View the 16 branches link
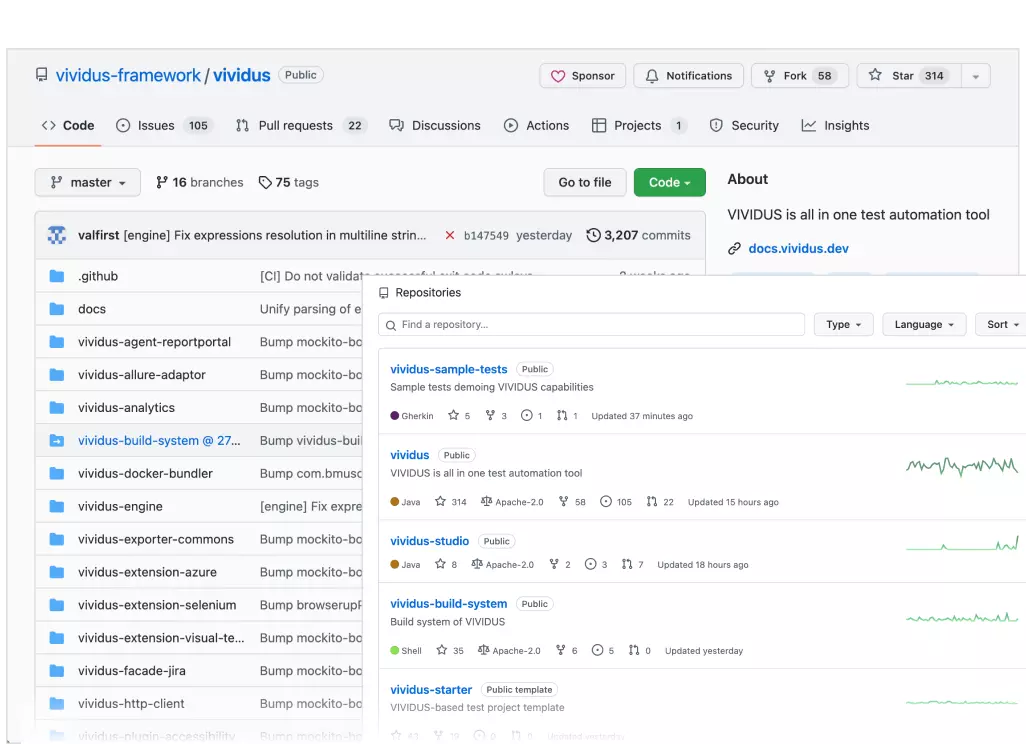 tap(200, 183)
